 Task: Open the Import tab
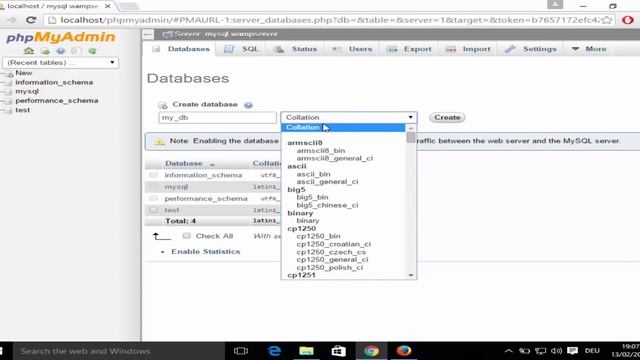(x=468, y=49)
